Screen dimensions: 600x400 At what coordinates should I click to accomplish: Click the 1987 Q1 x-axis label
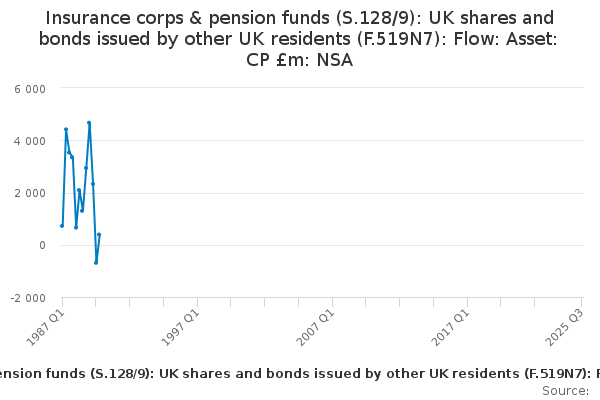click(46, 327)
